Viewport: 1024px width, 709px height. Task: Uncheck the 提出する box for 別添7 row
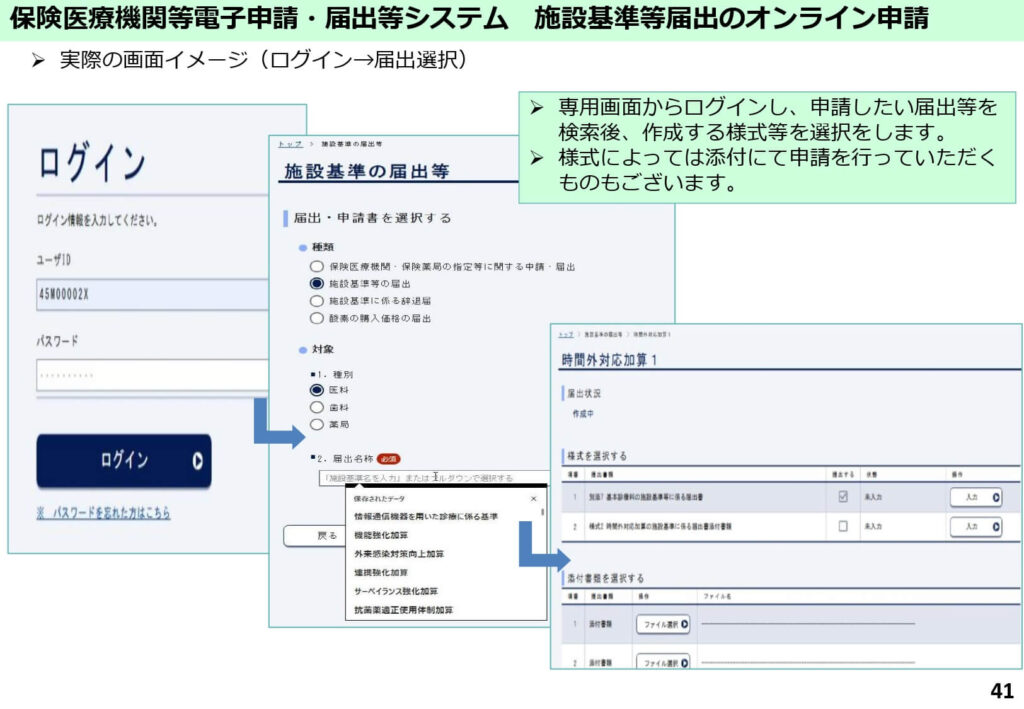tap(843, 497)
